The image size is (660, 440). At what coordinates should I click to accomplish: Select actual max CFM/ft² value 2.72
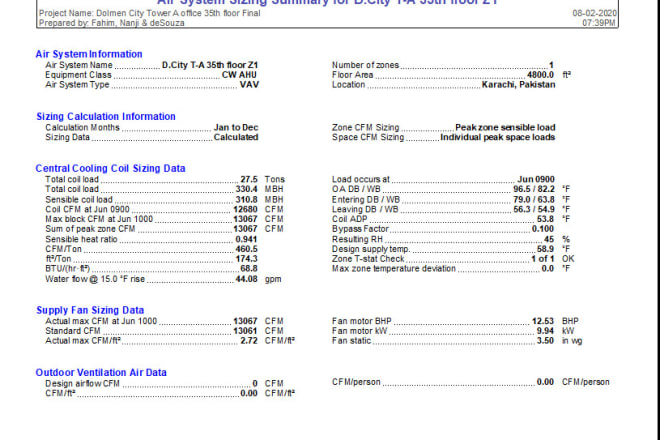tap(249, 340)
